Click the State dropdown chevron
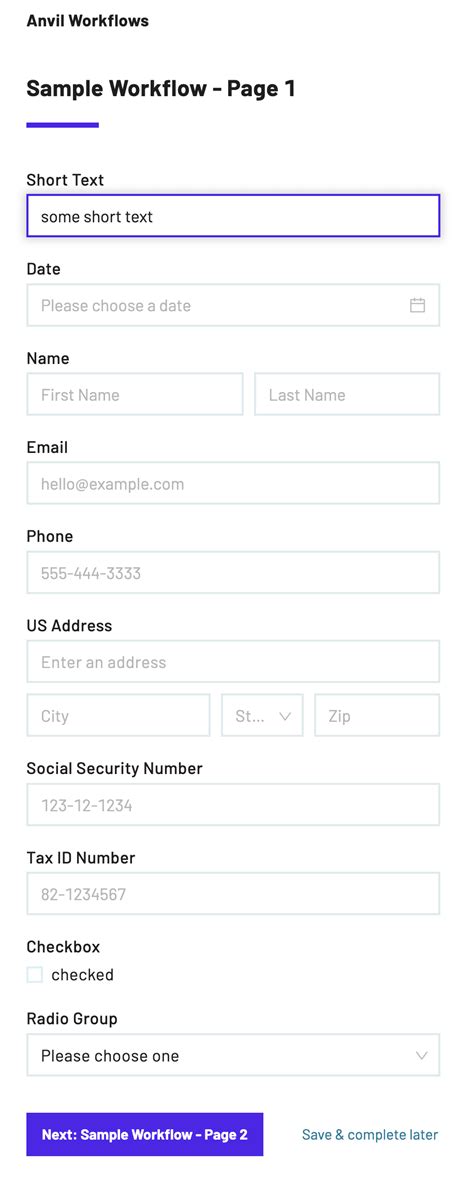The width and height of the screenshot is (474, 1182). coord(285,716)
